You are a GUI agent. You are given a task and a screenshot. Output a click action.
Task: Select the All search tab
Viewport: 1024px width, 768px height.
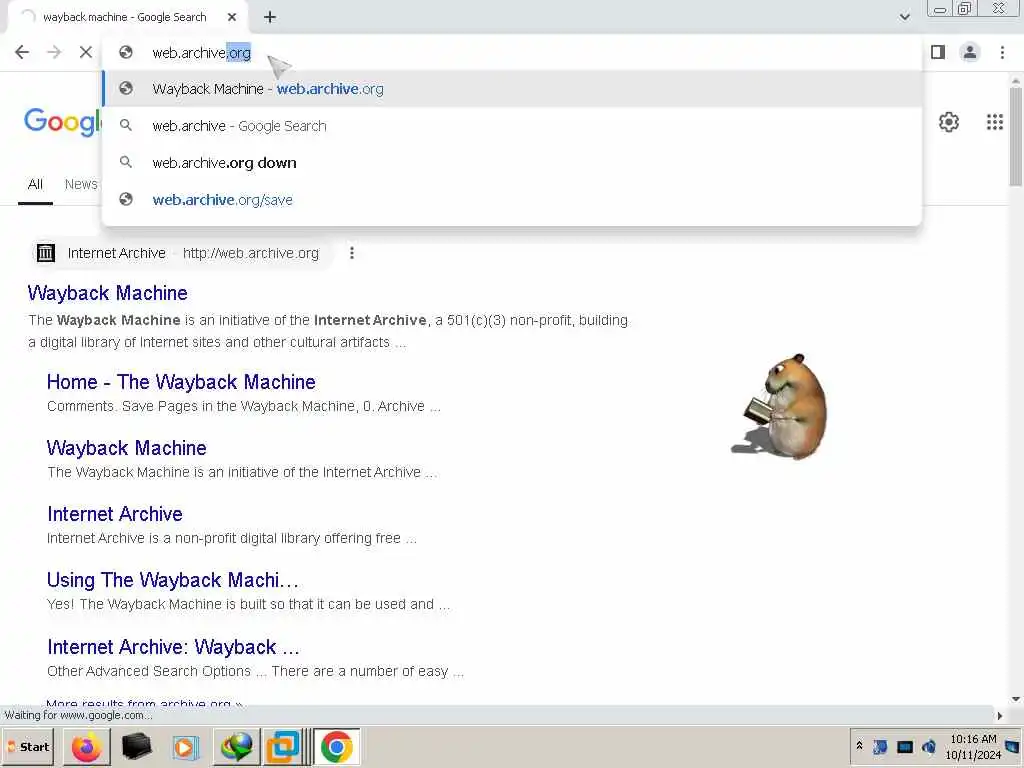coord(35,184)
